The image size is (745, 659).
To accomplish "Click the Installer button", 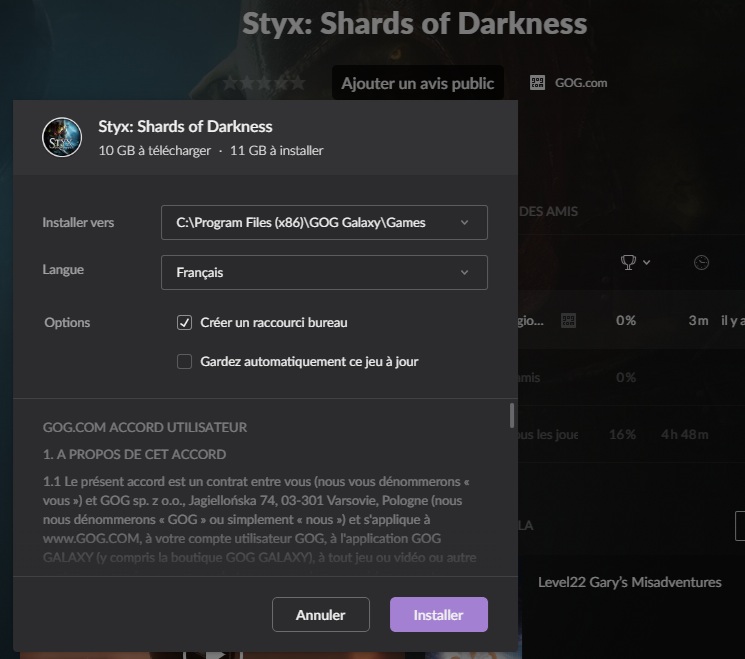I will [439, 614].
